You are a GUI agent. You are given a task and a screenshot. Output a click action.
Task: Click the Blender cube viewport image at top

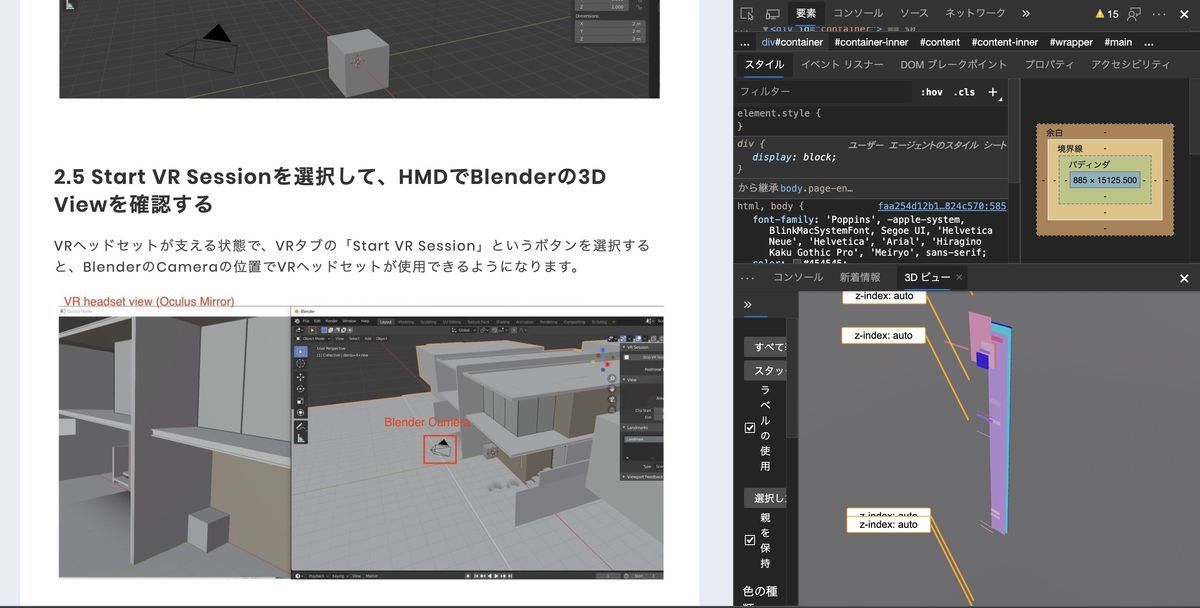click(x=360, y=49)
